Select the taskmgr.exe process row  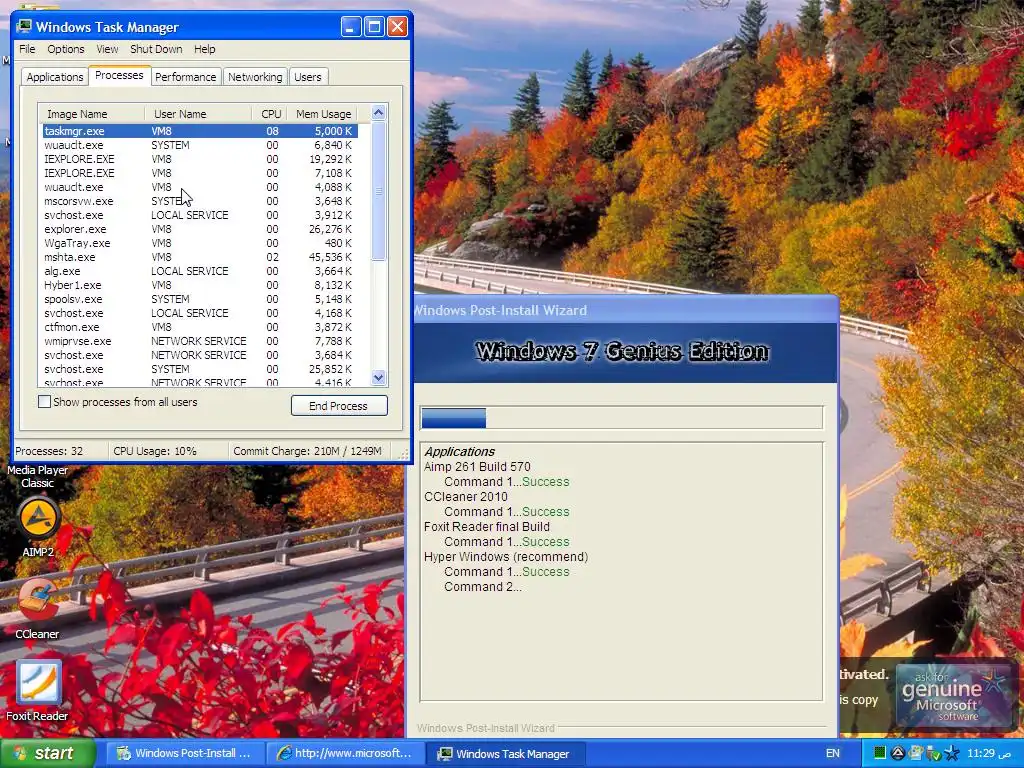click(x=200, y=131)
